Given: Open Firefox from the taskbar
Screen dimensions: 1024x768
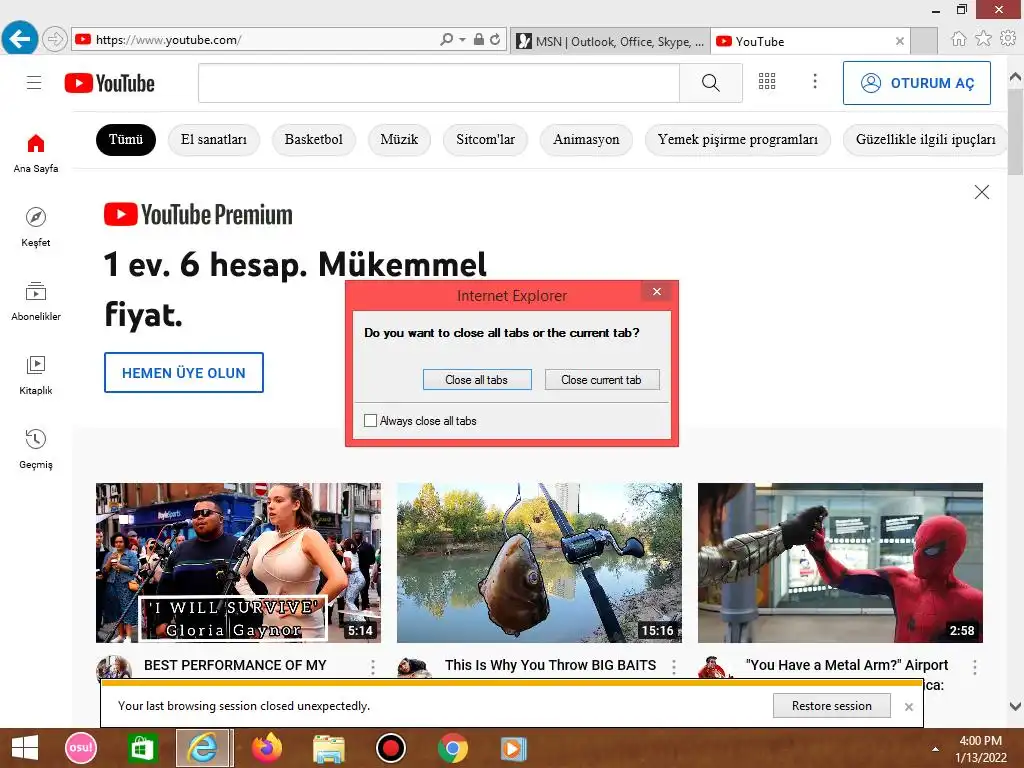Looking at the screenshot, I should coord(266,748).
